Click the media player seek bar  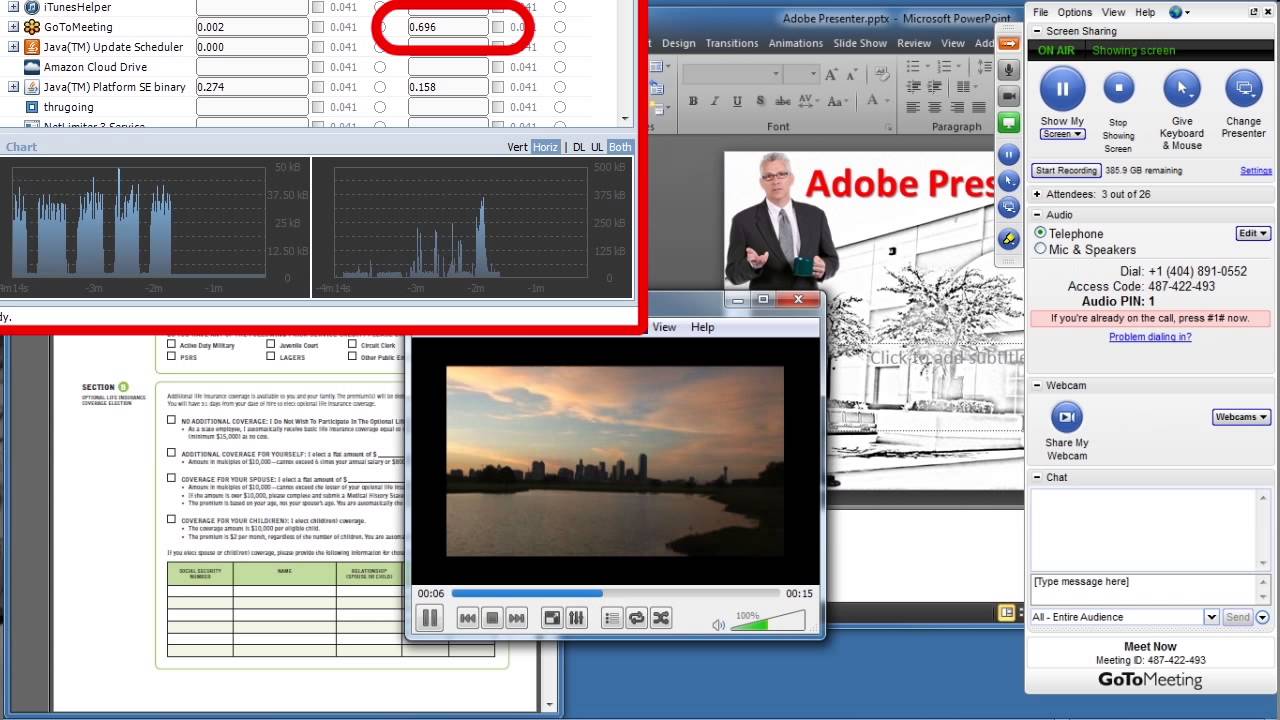[616, 593]
